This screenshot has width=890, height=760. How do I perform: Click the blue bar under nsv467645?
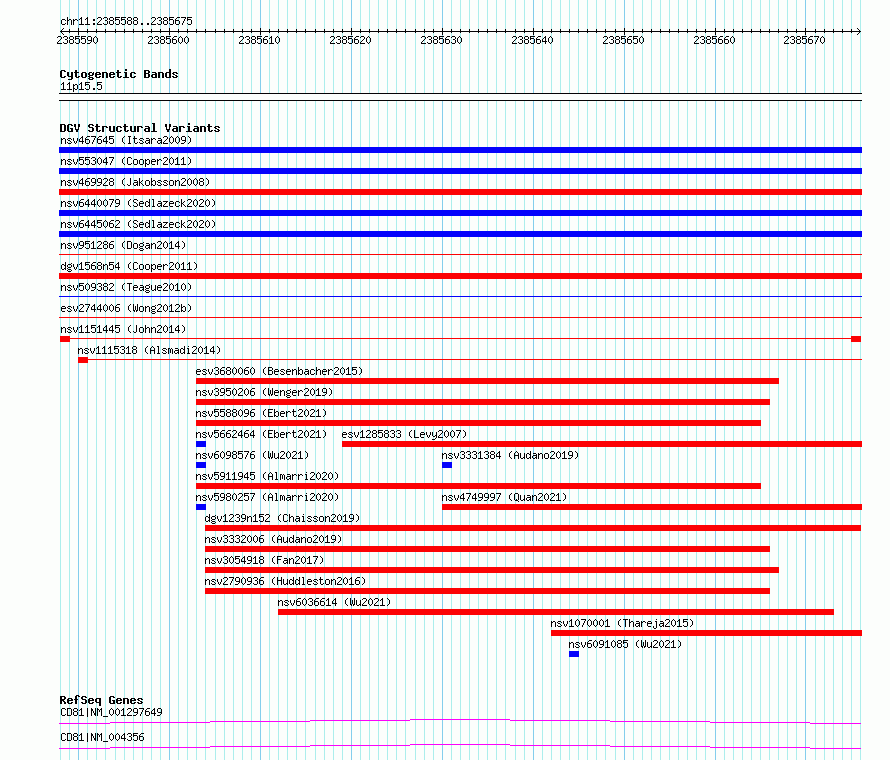click(460, 150)
